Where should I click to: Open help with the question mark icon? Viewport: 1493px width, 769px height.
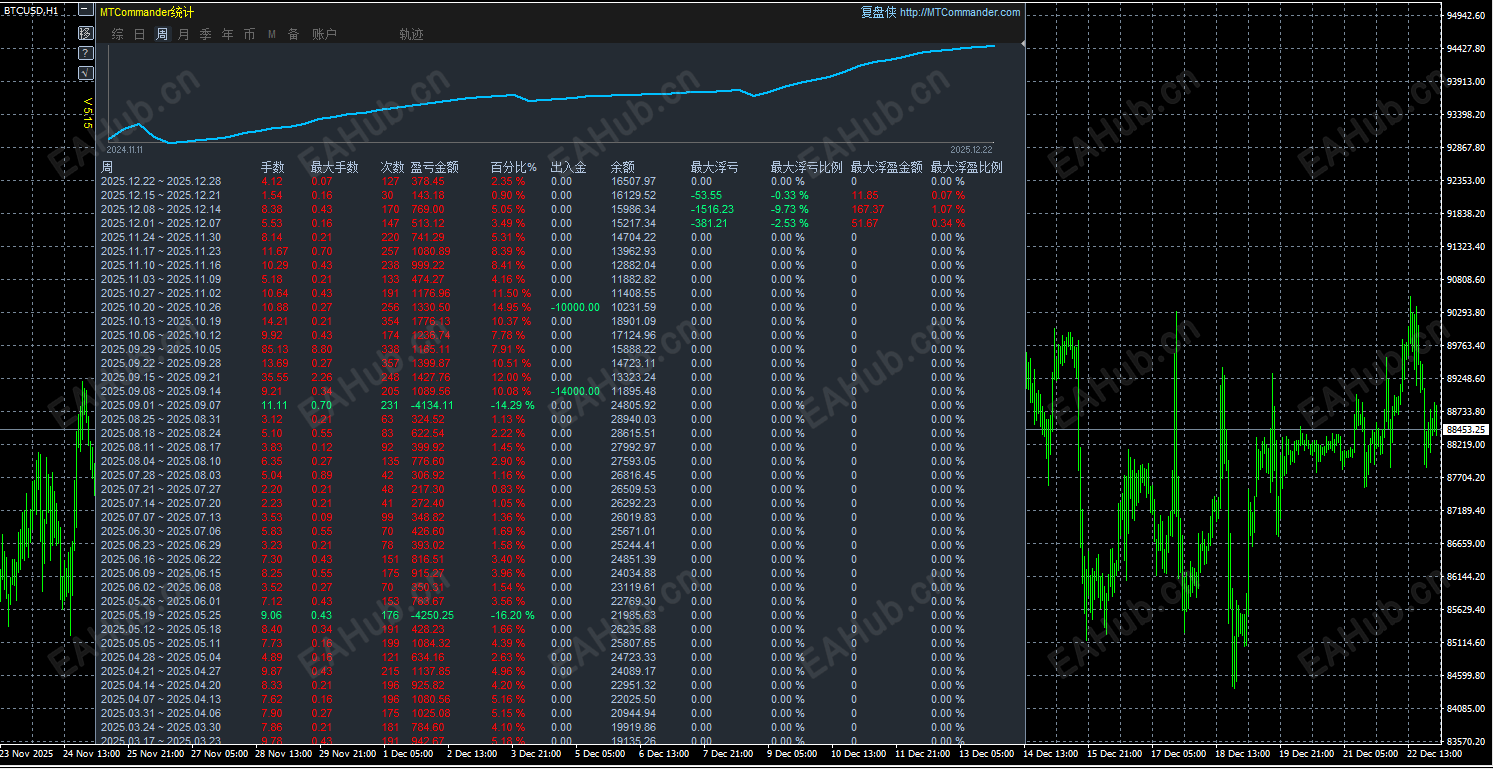85,53
